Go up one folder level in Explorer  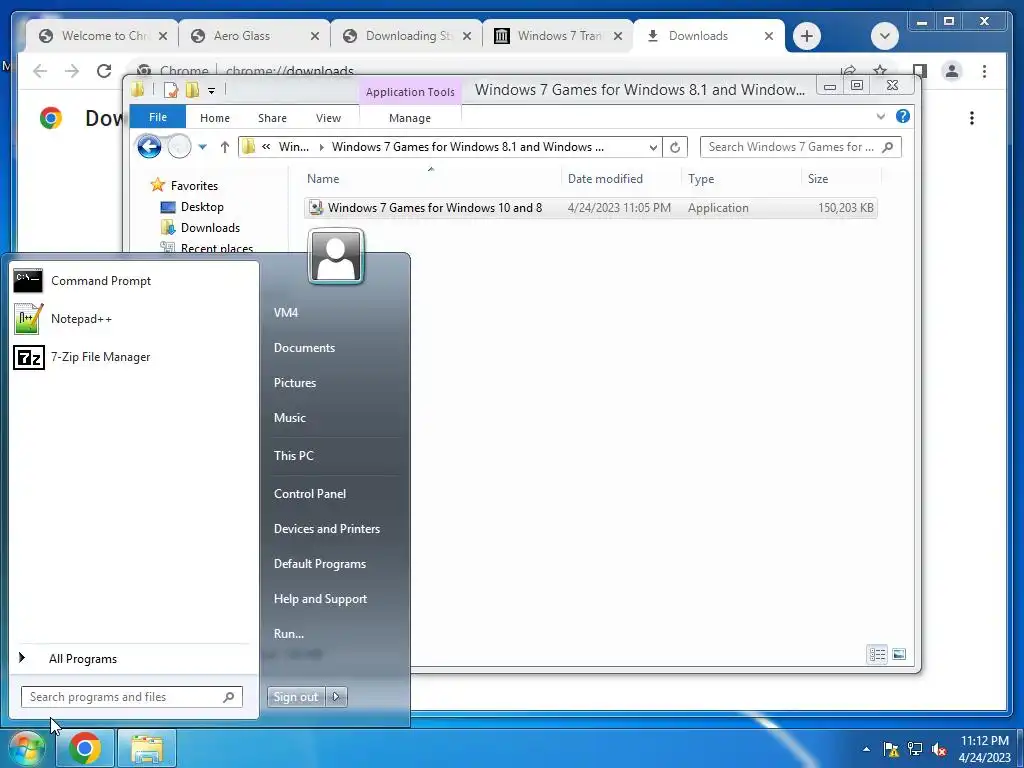(225, 147)
